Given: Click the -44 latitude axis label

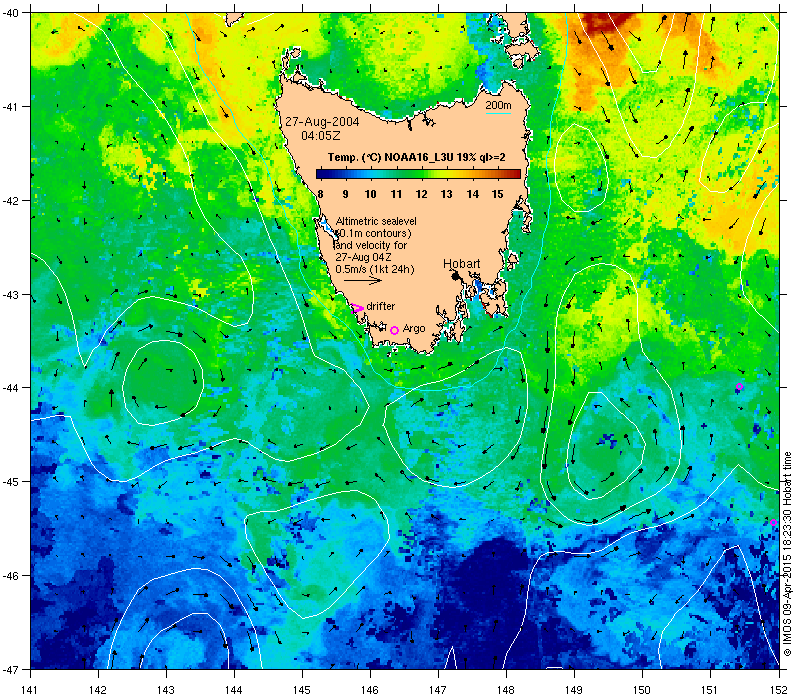Looking at the screenshot, I should point(11,388).
